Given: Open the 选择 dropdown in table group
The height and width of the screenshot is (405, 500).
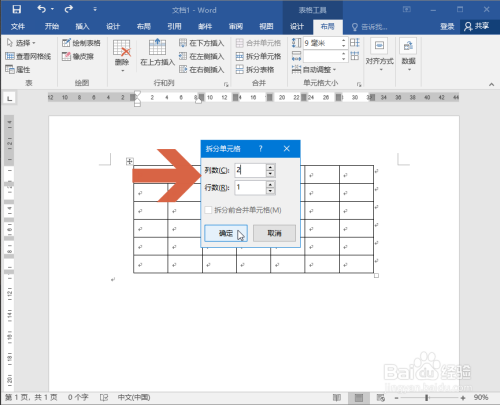Looking at the screenshot, I should coord(21,43).
